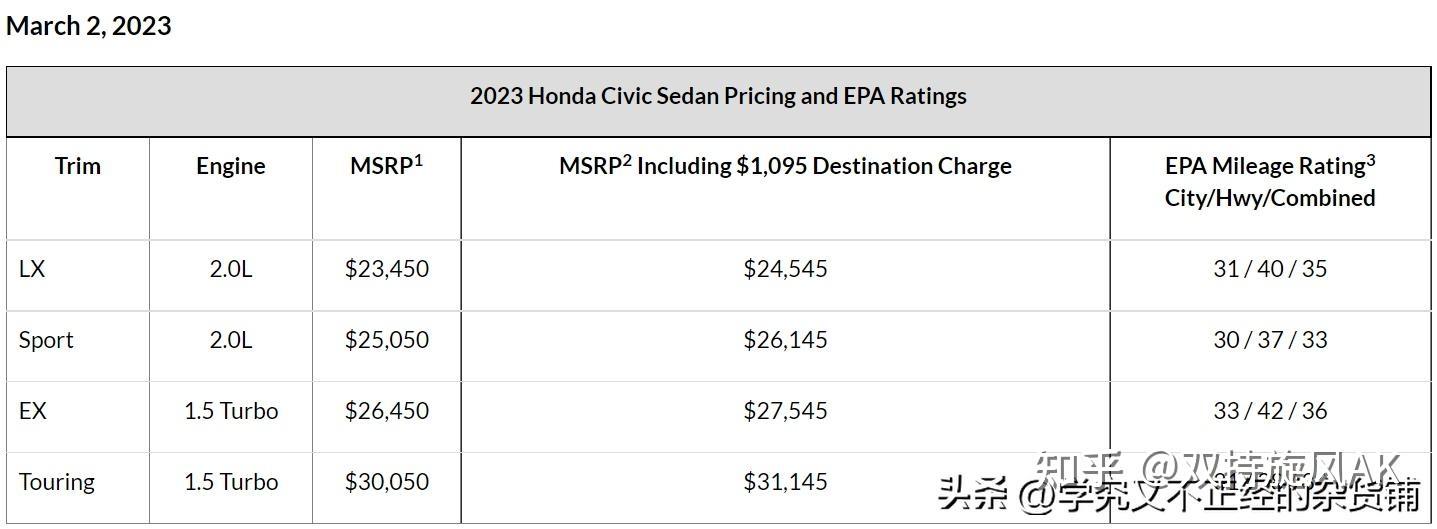Screen dimensions: 1437x529
Task: Click the Destination Charge column header
Action: pyautogui.click(x=785, y=166)
